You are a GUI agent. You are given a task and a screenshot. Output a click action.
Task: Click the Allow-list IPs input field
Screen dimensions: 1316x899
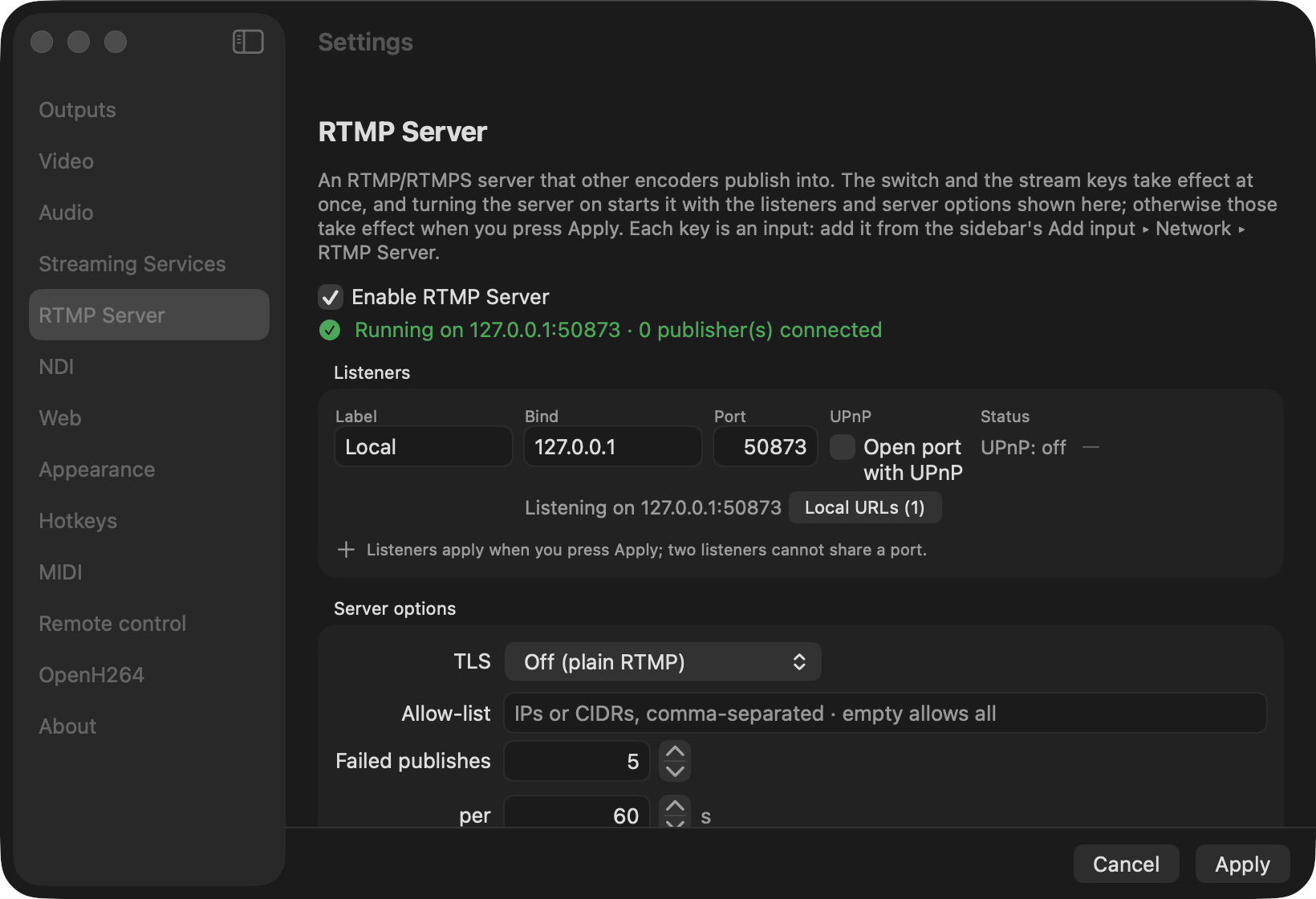pos(885,713)
